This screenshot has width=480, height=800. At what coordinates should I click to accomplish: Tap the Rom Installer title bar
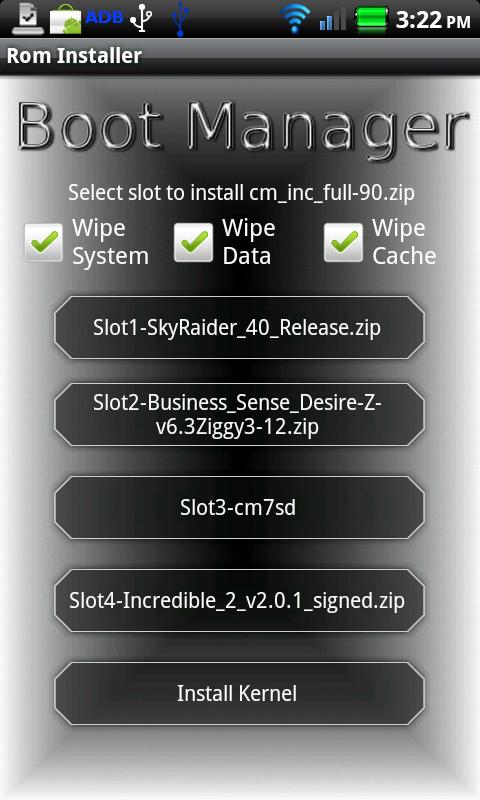(240, 56)
